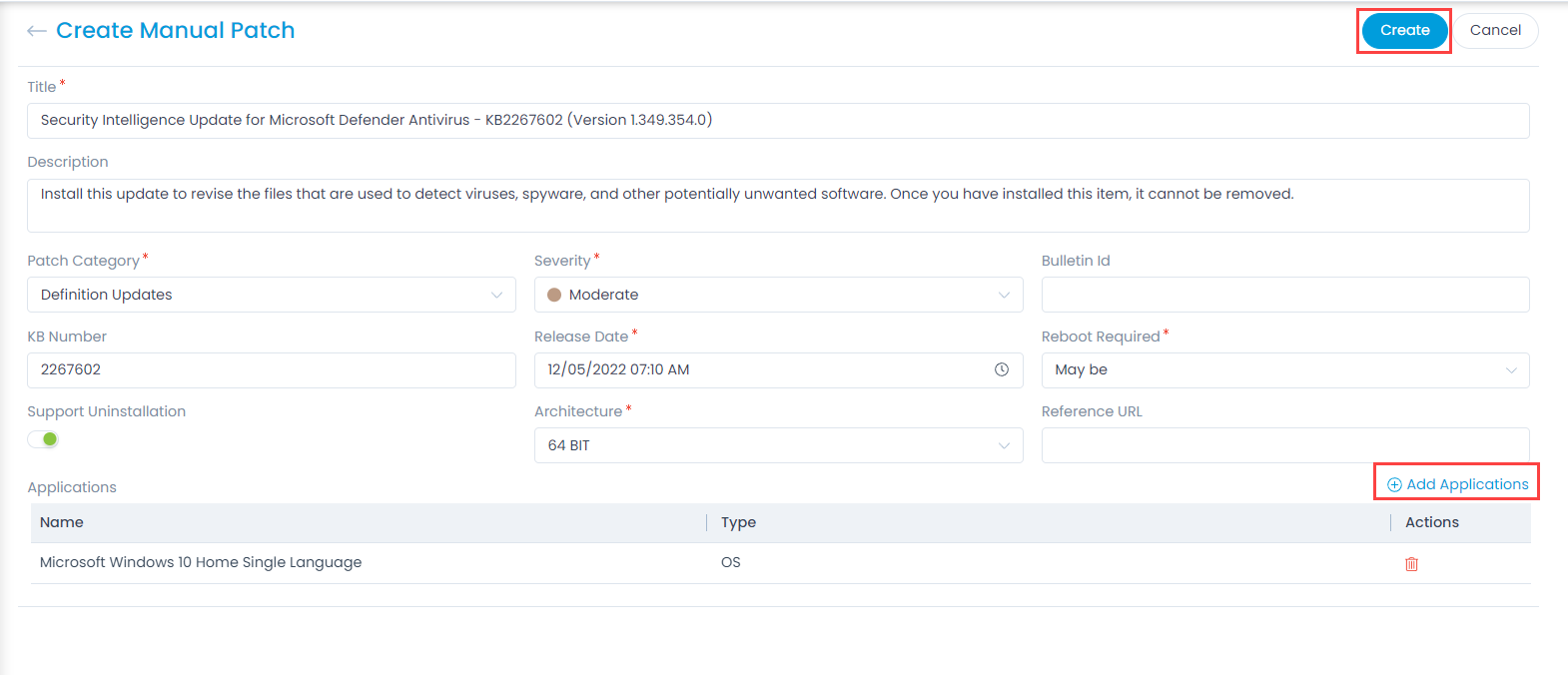The width and height of the screenshot is (1568, 675).
Task: Open the Architecture dropdown showing 64 BIT
Action: (778, 445)
